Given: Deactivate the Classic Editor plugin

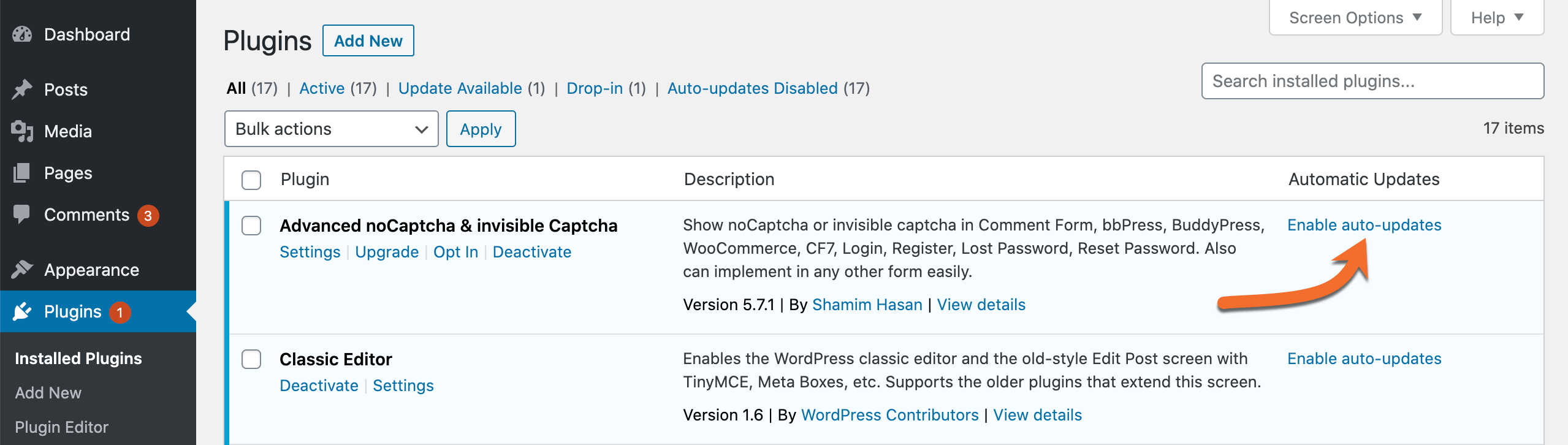Looking at the screenshot, I should [319, 386].
